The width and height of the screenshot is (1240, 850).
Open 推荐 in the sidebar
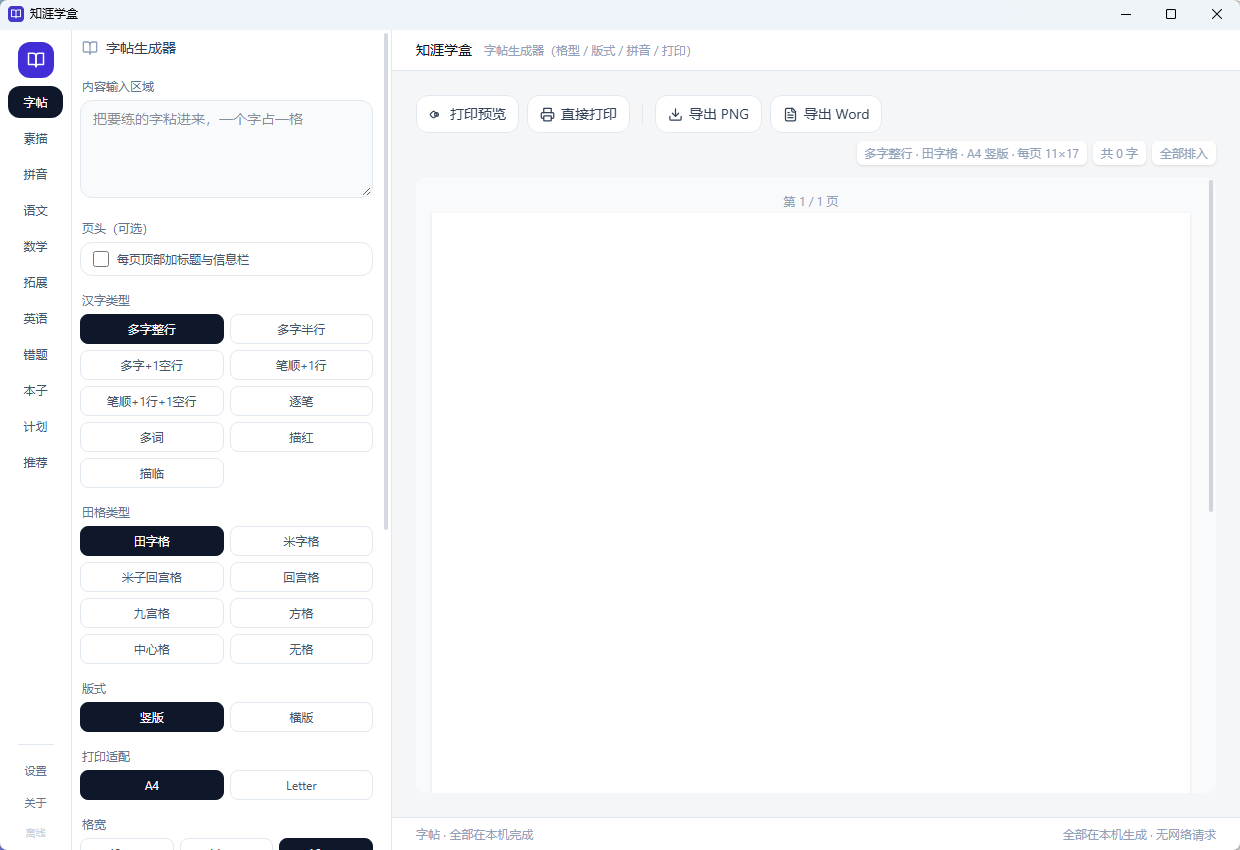(x=35, y=462)
